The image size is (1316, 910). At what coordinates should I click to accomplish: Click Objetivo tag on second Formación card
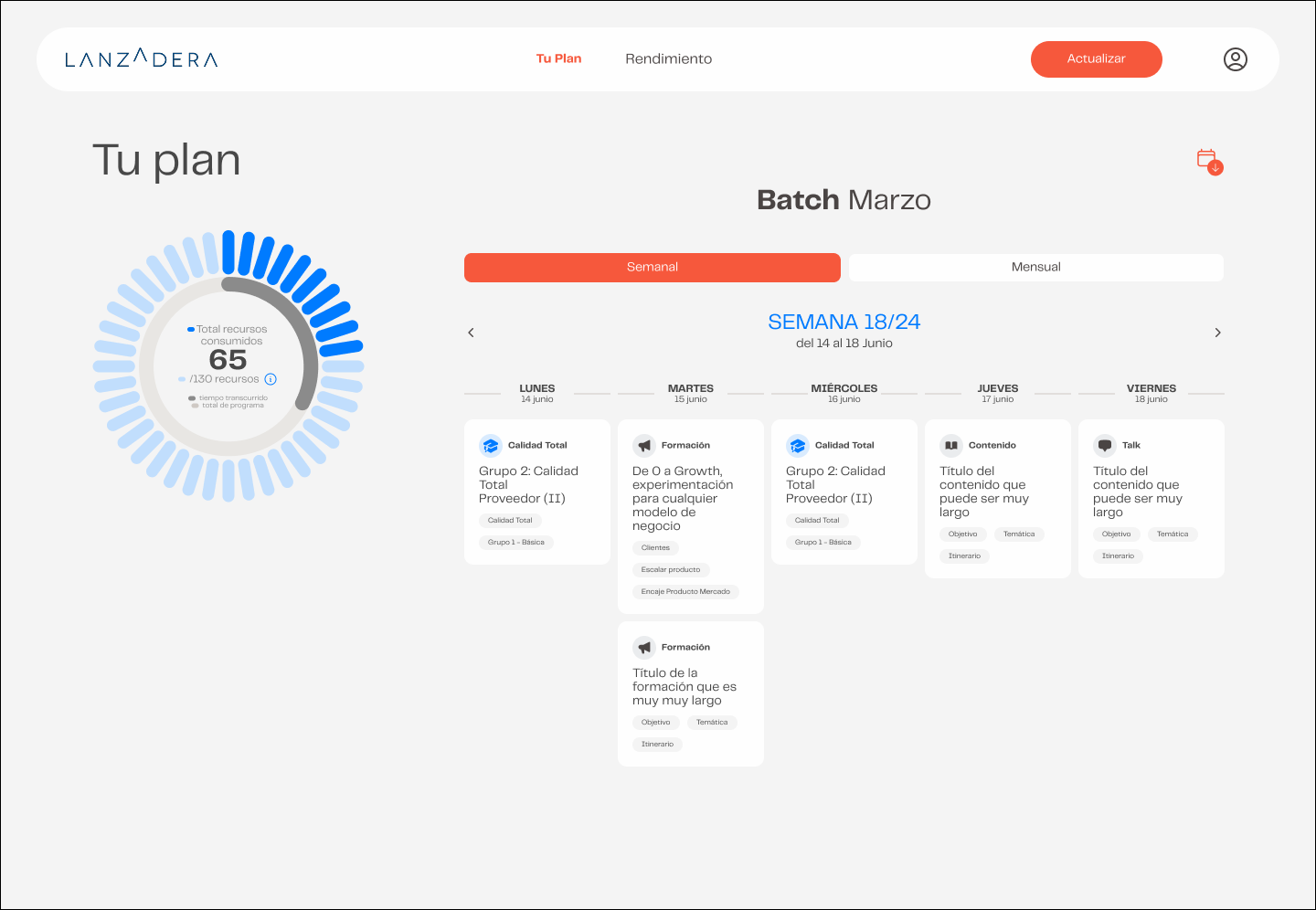coord(656,723)
